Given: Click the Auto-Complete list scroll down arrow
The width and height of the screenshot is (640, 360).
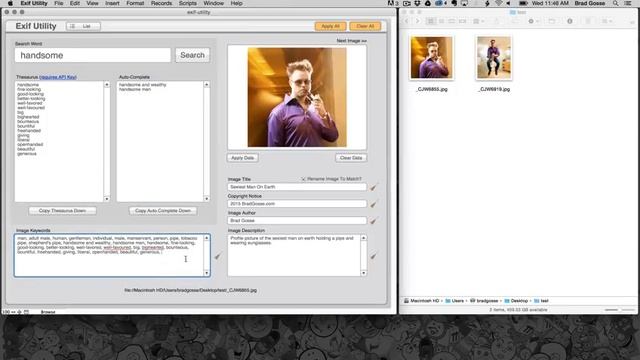Looking at the screenshot, I should pyautogui.click(x=207, y=199).
